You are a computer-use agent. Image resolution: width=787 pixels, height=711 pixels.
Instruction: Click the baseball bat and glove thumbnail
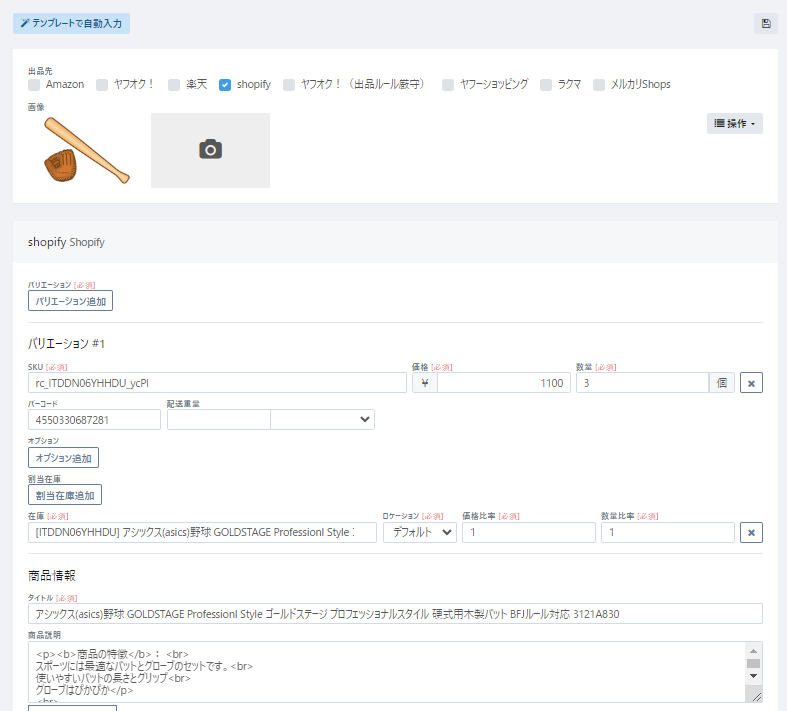pos(87,150)
